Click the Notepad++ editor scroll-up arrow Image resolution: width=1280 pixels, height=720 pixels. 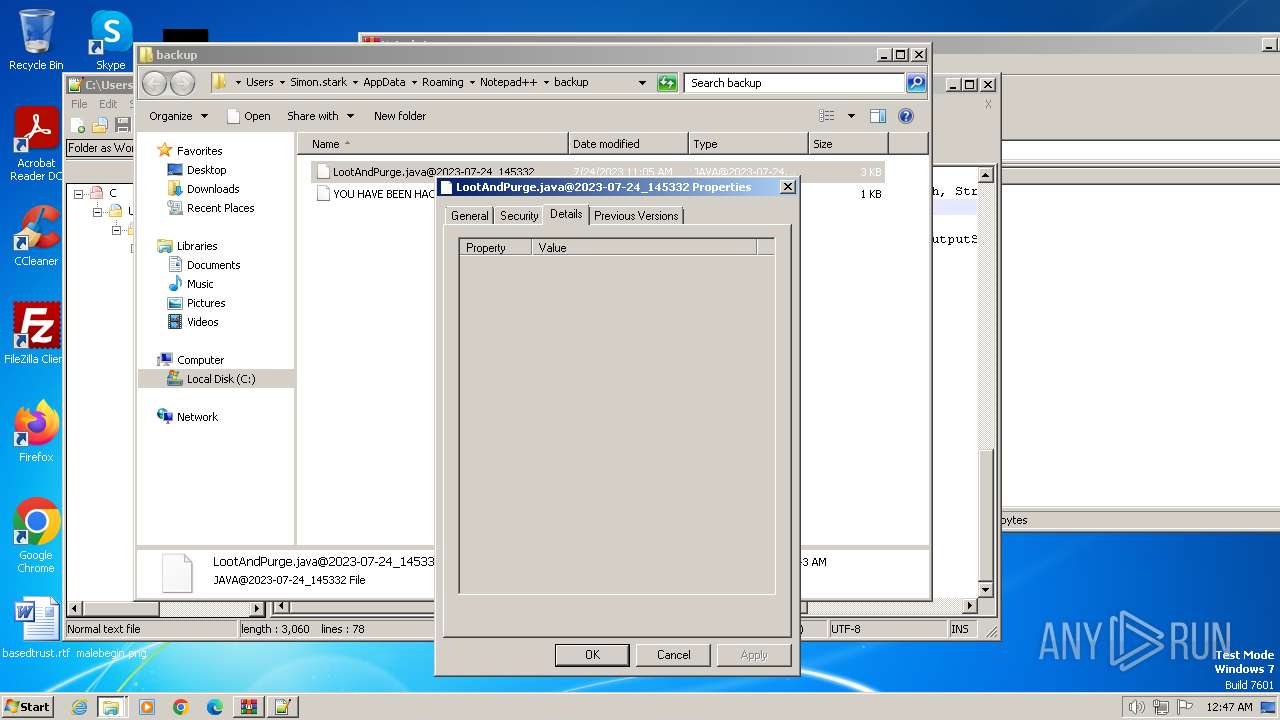pyautogui.click(x=985, y=176)
